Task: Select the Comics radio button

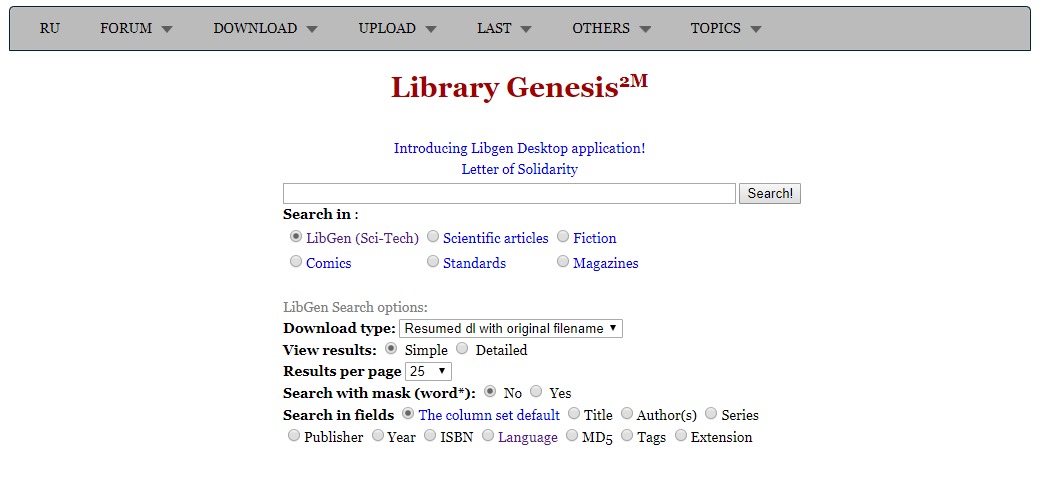Action: 296,261
